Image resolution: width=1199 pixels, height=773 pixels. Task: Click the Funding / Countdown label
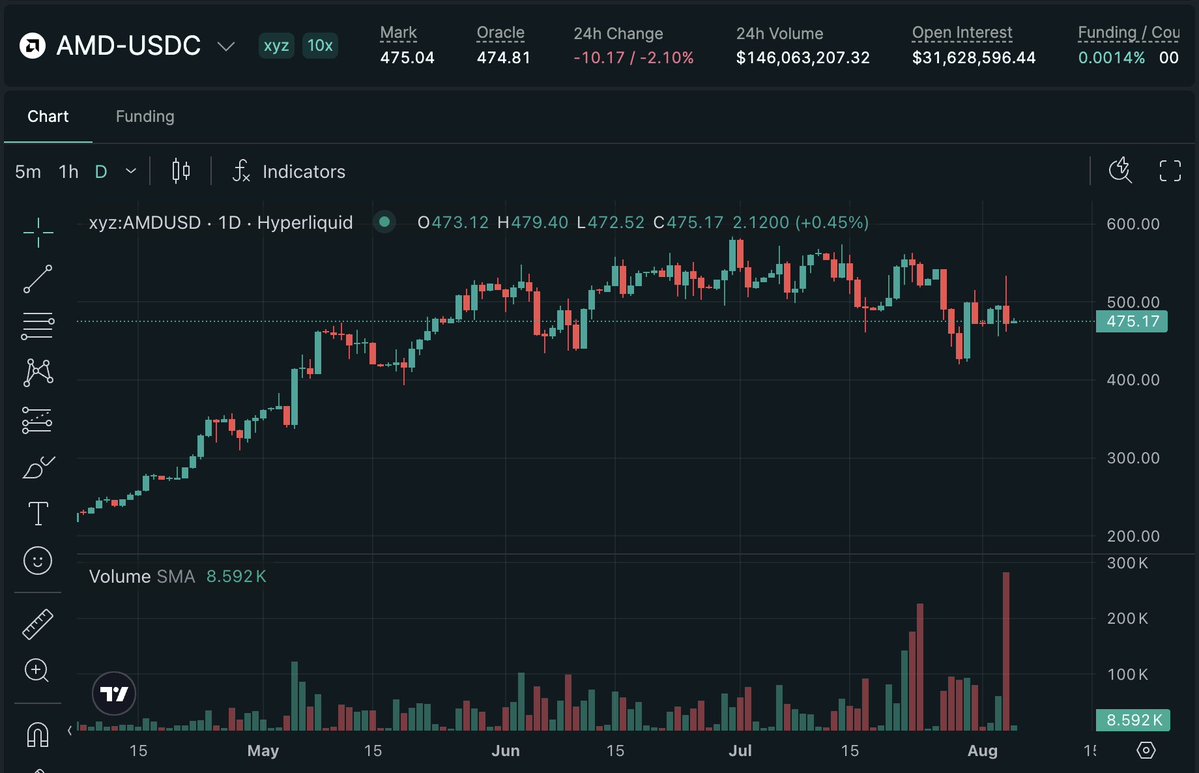pos(1129,33)
